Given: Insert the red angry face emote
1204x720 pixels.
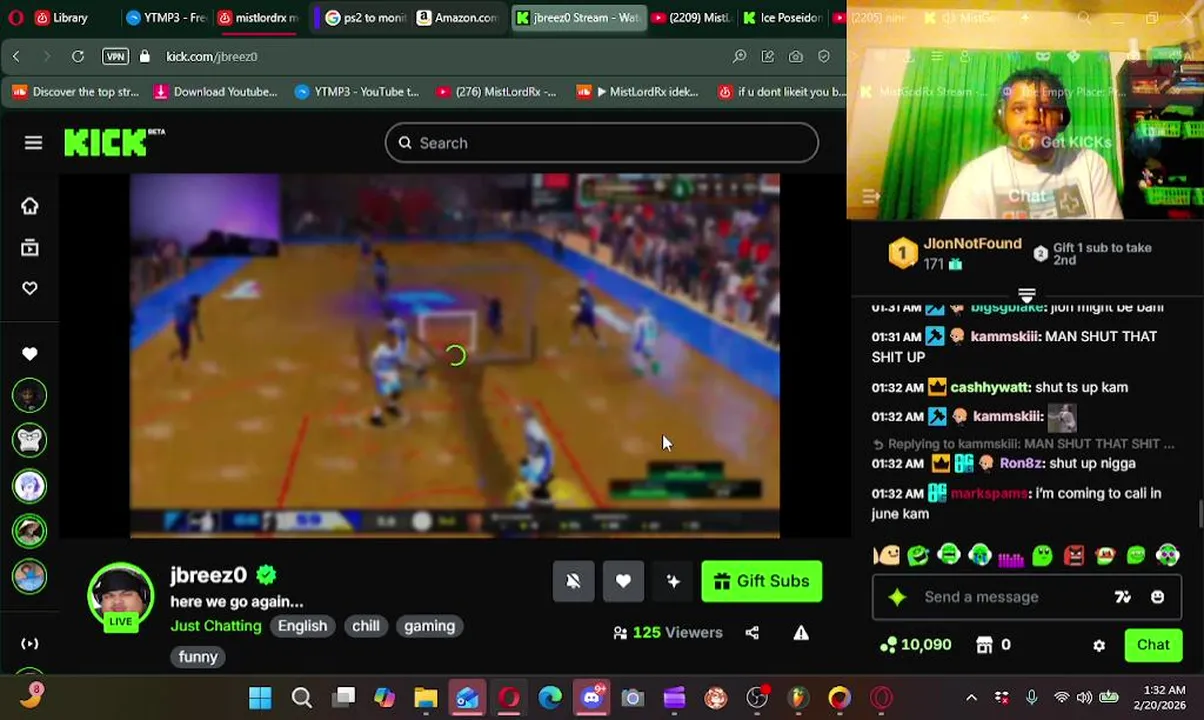Looking at the screenshot, I should (1074, 555).
